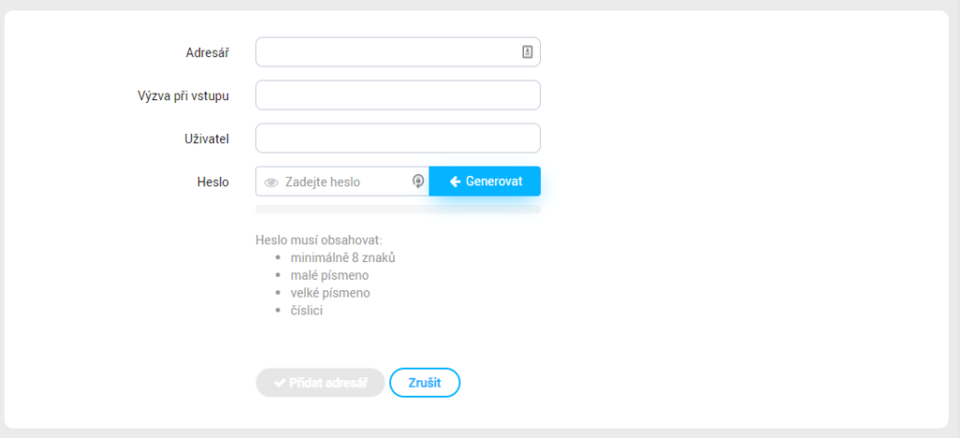Click the Heslo label text
The image size is (960, 438).
coord(213,182)
